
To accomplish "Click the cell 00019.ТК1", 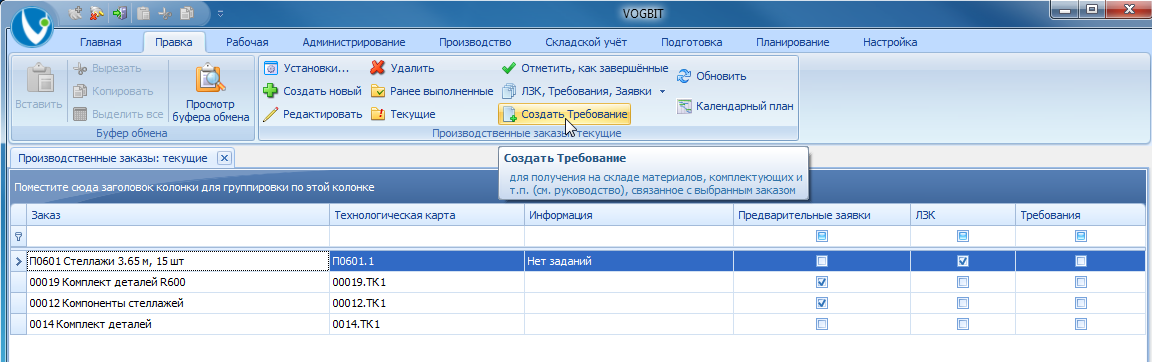I will click(426, 282).
